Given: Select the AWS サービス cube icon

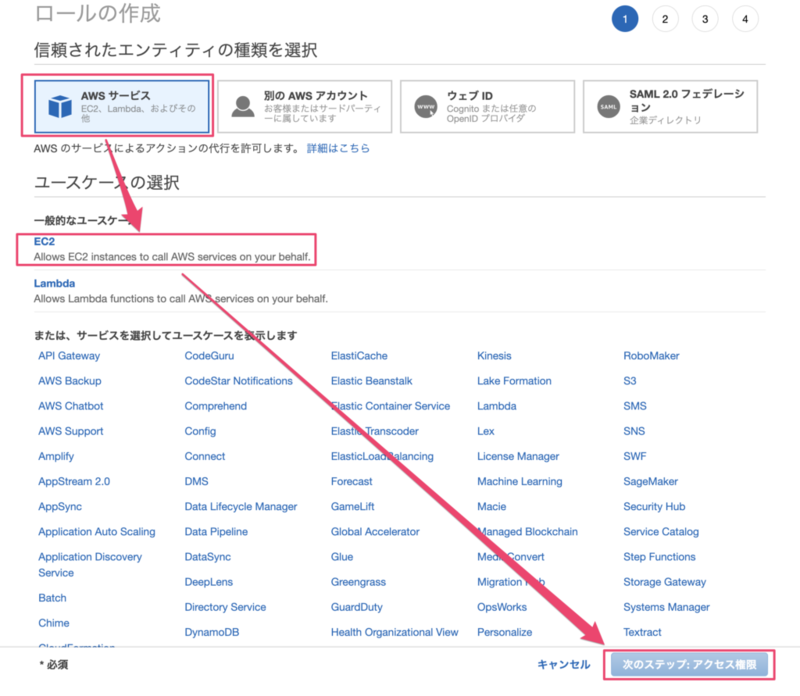Looking at the screenshot, I should [60, 107].
